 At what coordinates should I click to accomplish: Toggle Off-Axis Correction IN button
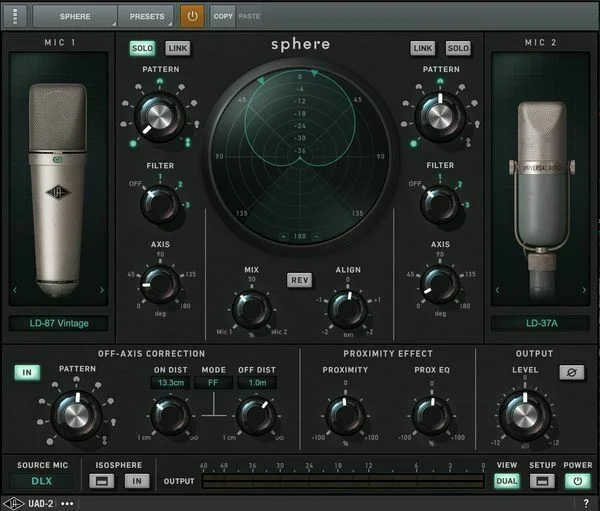click(27, 372)
